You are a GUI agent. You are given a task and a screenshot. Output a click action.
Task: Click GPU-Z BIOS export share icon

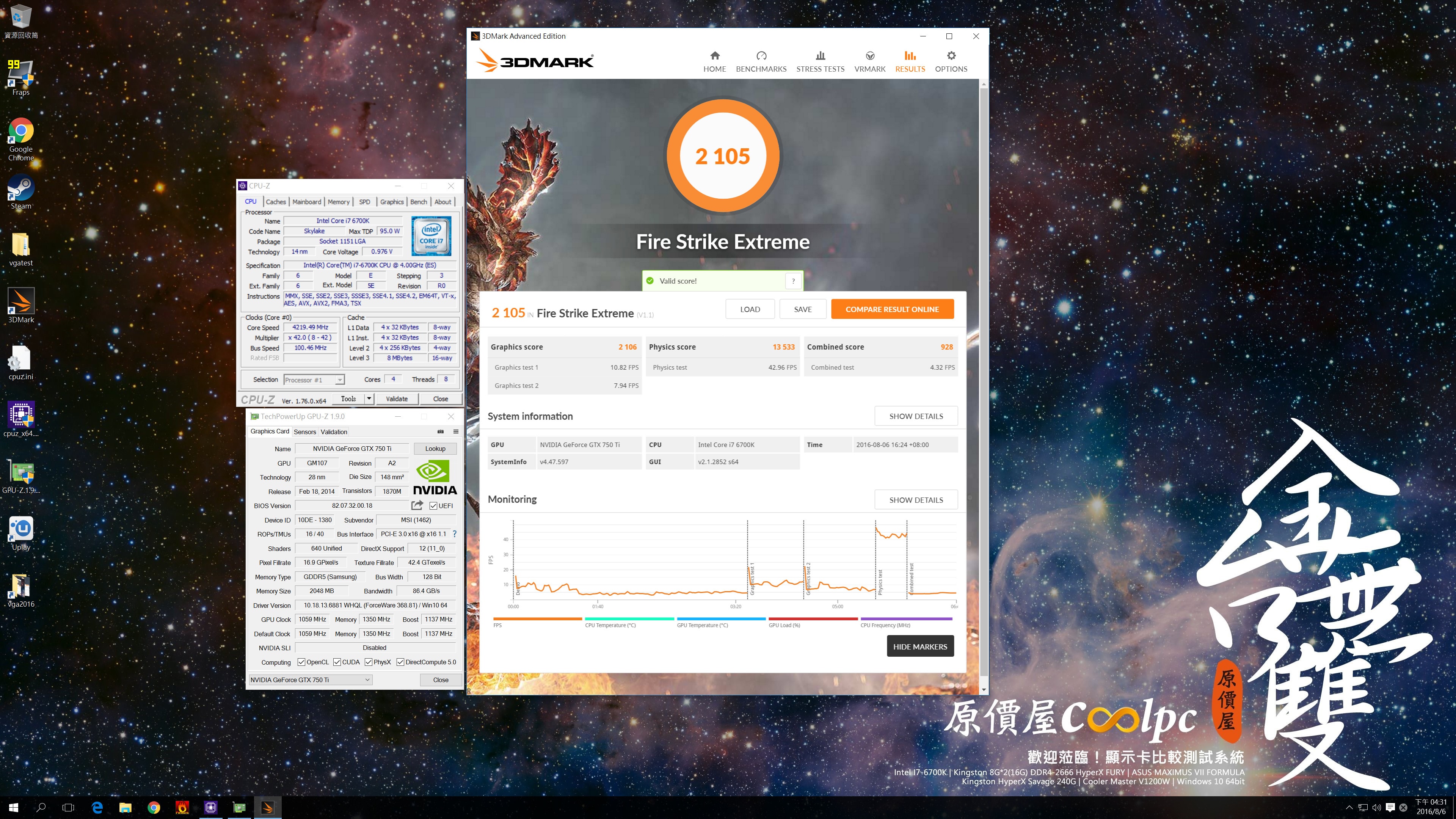pos(417,505)
